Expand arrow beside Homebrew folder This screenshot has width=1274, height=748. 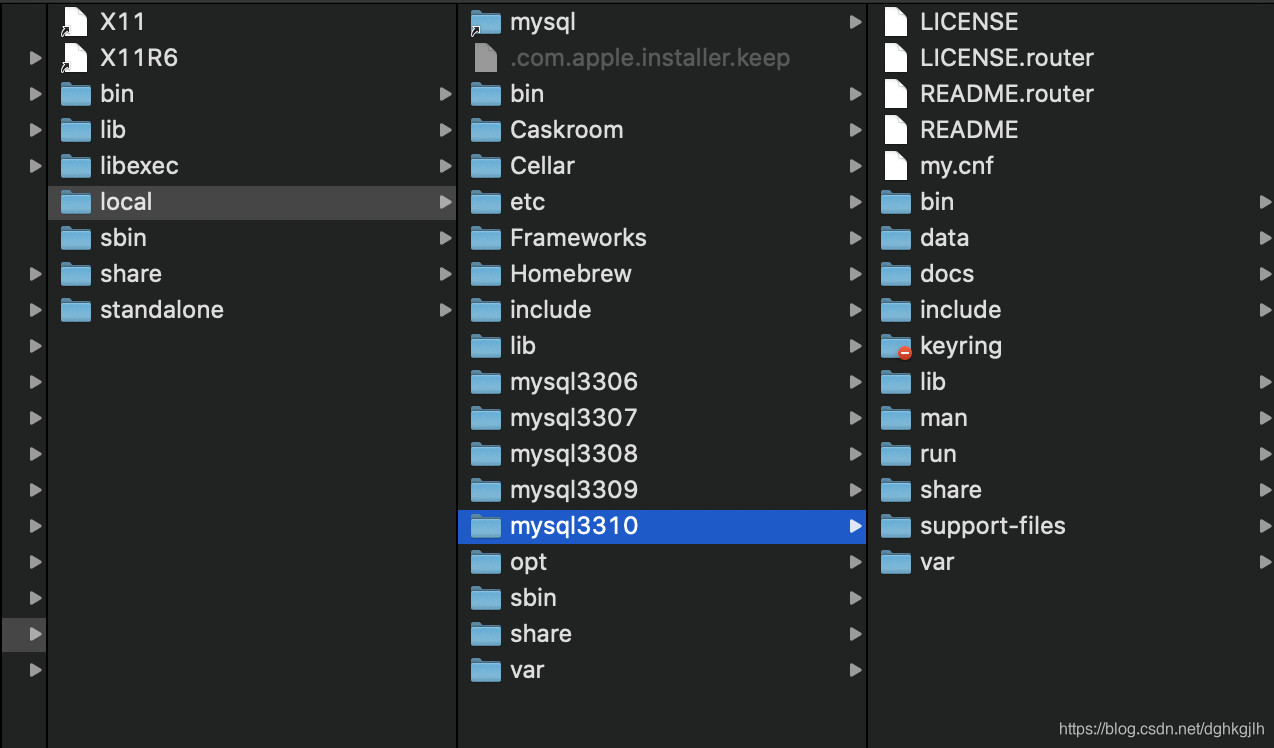pos(855,274)
